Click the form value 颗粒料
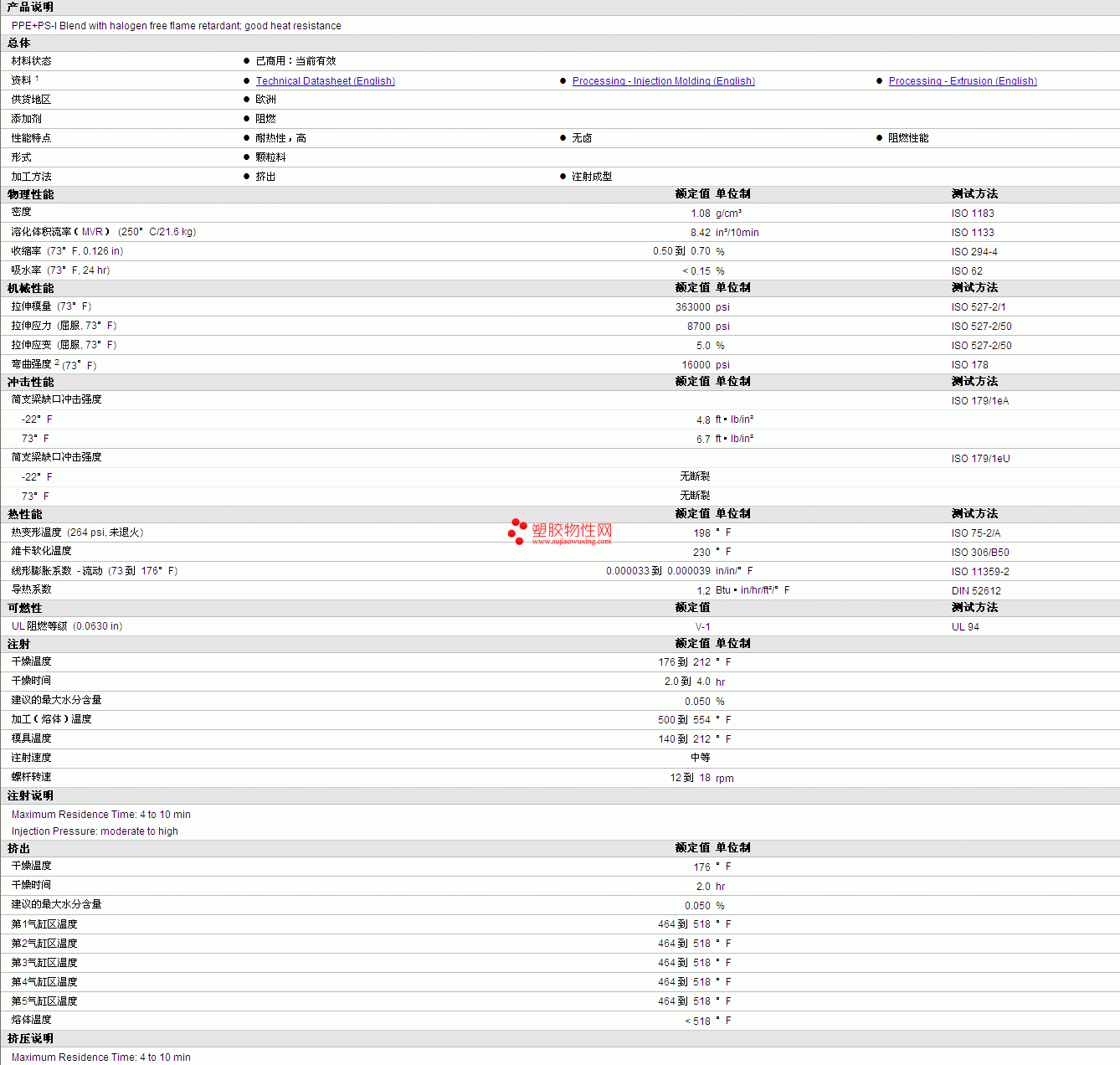Screen dimensions: 1120x1065 pyautogui.click(x=270, y=157)
